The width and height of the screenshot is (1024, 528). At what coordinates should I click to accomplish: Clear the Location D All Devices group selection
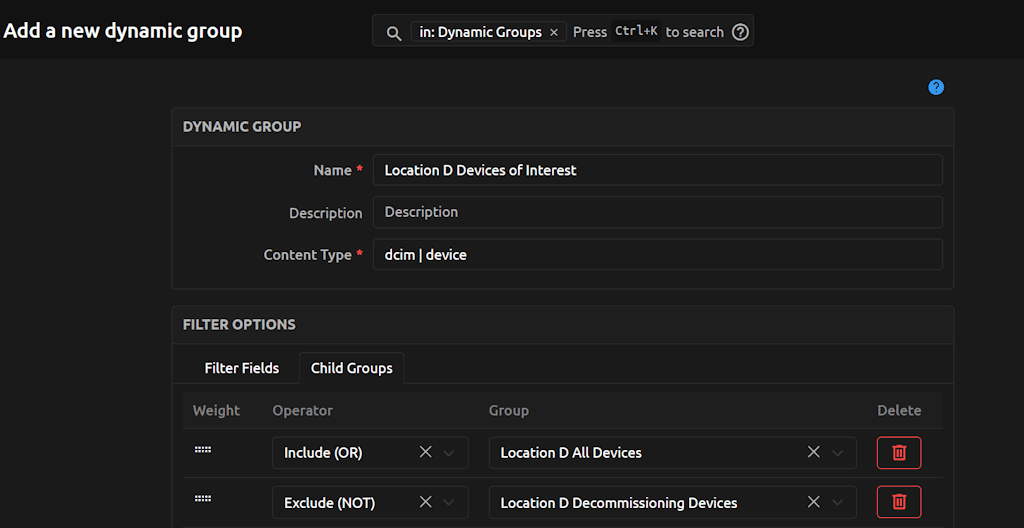coord(814,453)
